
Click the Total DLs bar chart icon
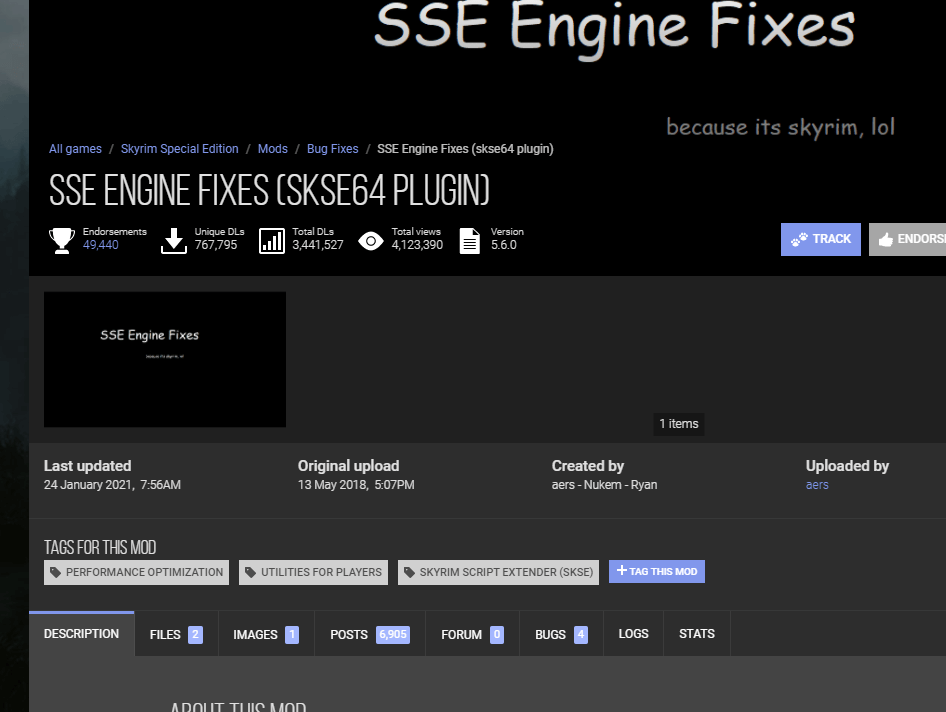pos(272,241)
